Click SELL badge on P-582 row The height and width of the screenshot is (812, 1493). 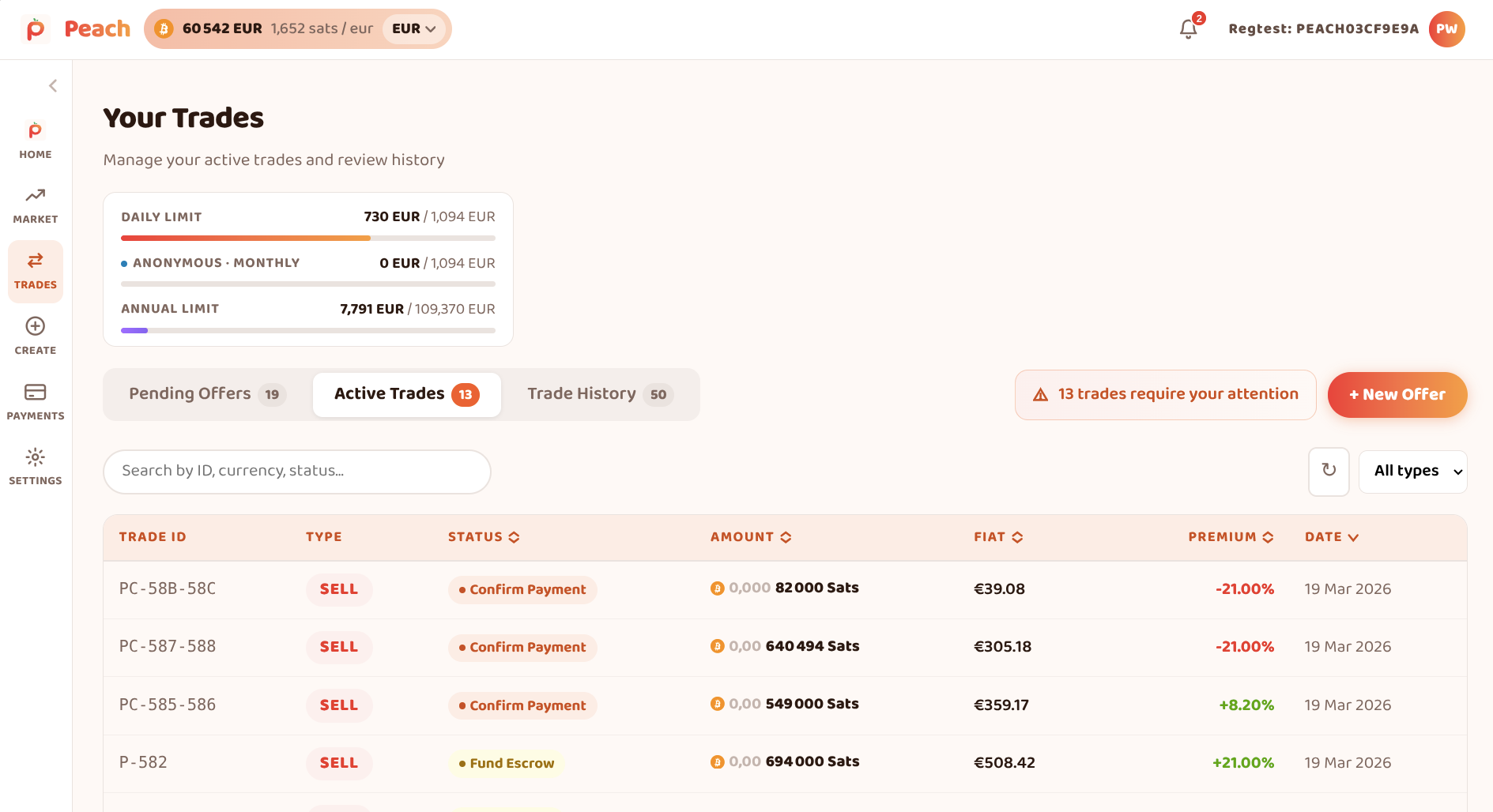(x=339, y=764)
